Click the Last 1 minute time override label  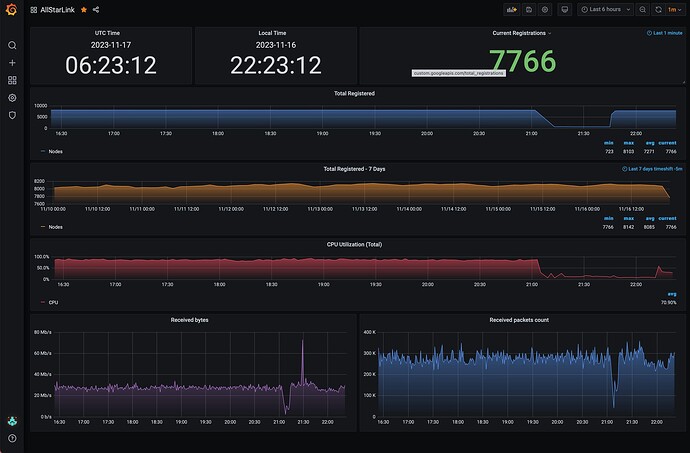pyautogui.click(x=664, y=33)
